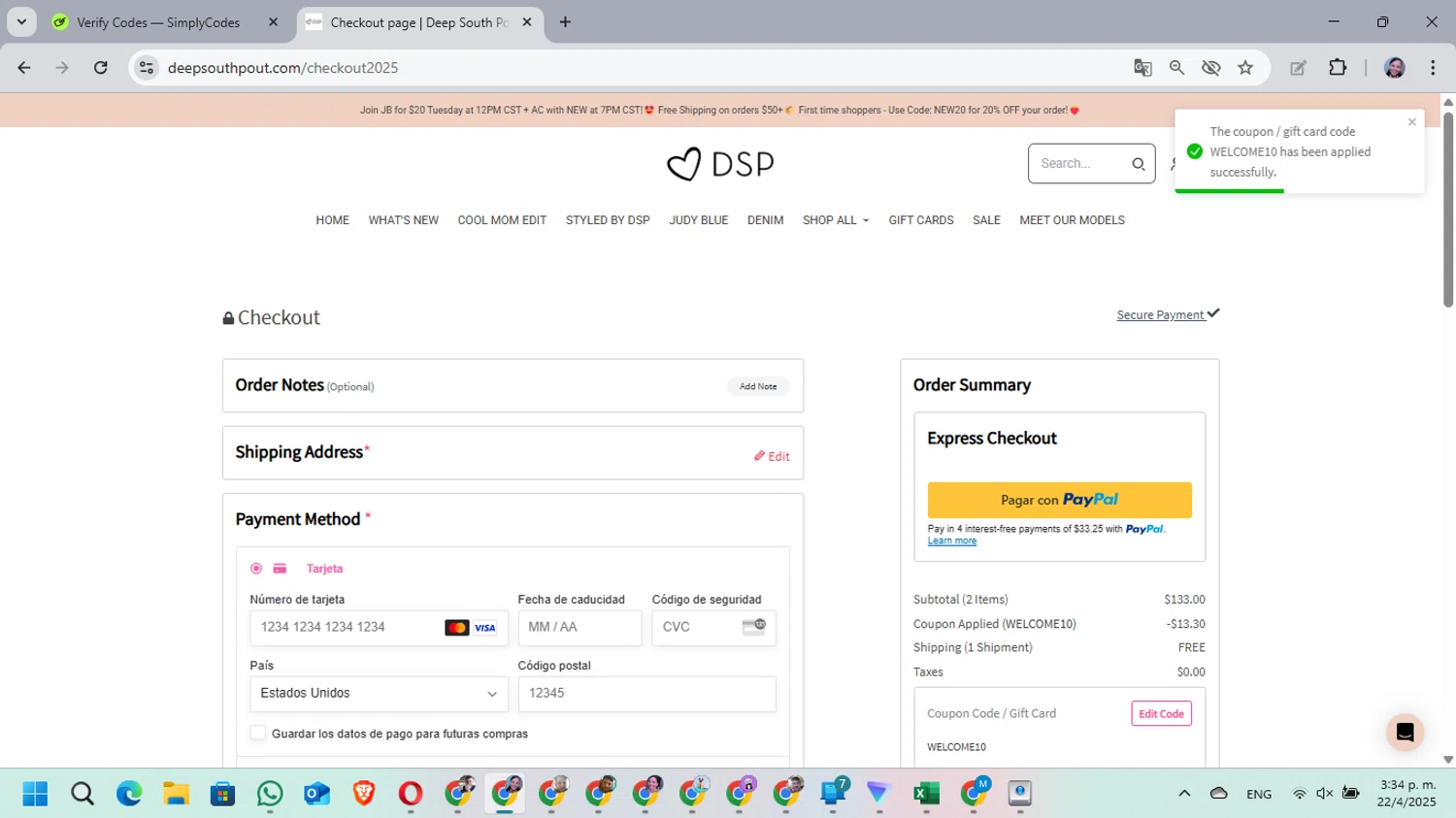Viewport: 1456px width, 818px height.
Task: Open DENIM menu item
Action: (765, 220)
